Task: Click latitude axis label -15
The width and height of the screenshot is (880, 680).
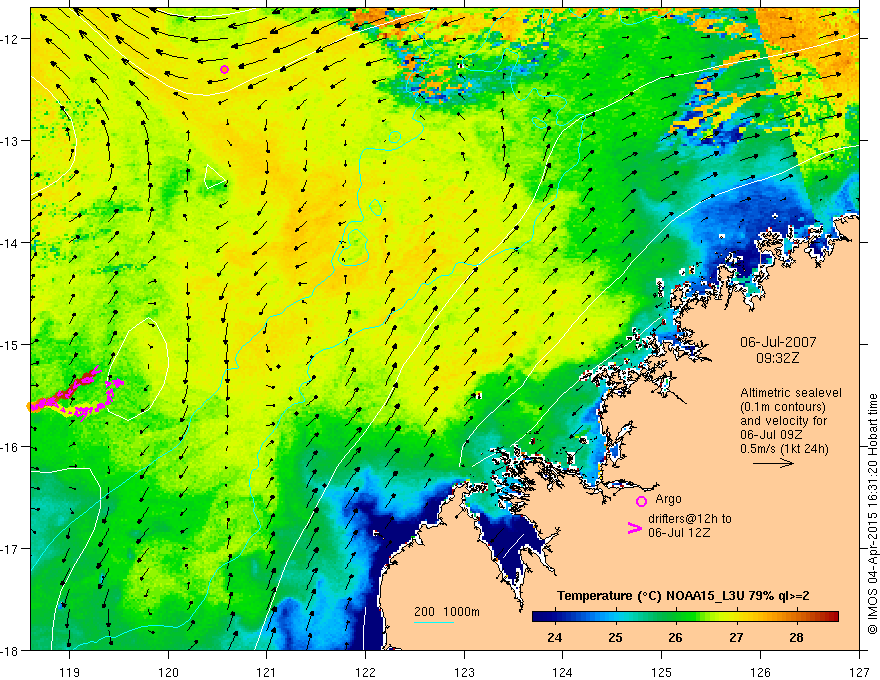Action: (x=11, y=344)
